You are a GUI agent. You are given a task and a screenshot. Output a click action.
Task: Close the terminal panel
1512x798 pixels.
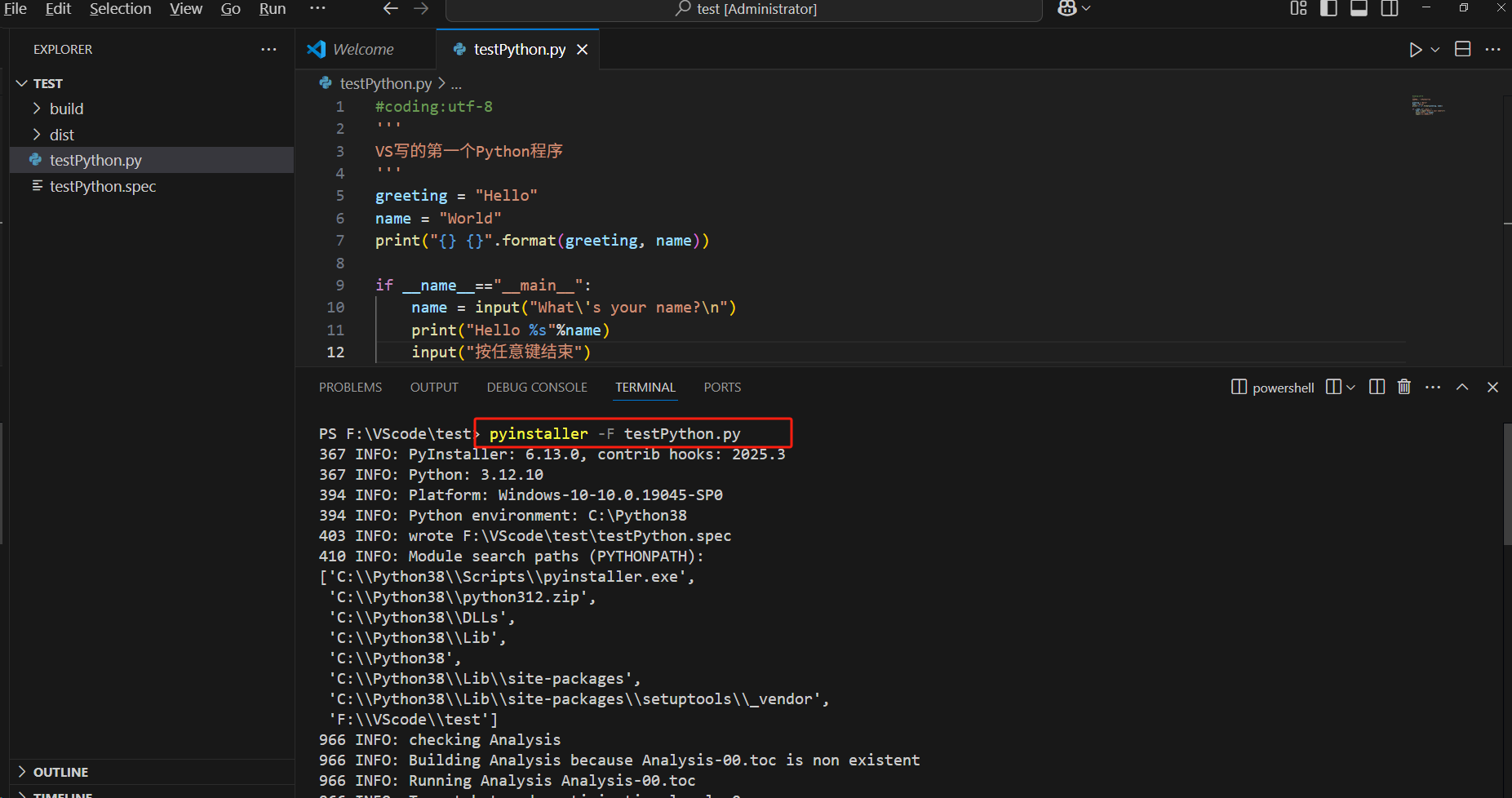click(x=1492, y=387)
